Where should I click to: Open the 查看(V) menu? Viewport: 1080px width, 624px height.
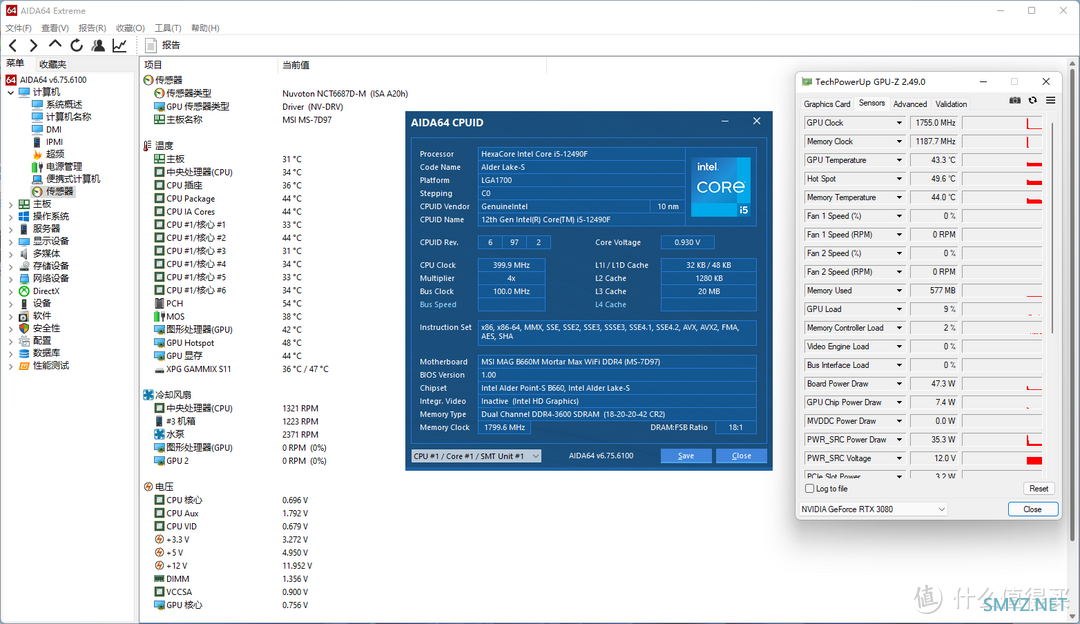(55, 28)
